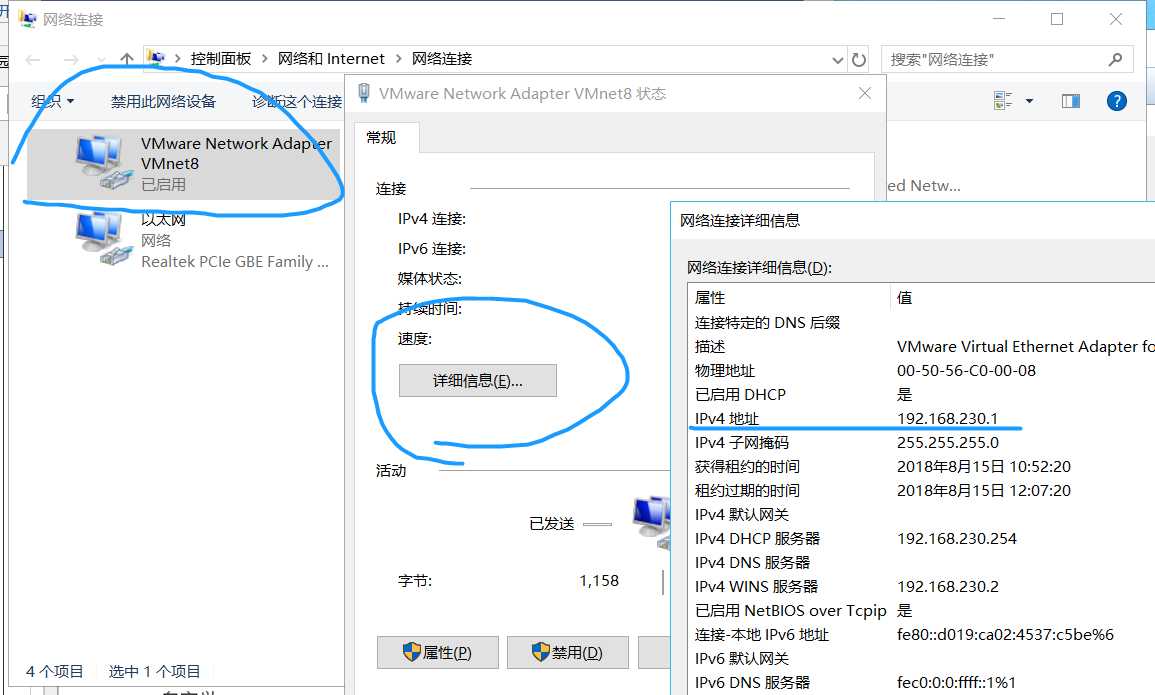Click the status bar text 选中 1 个项目
1155x695 pixels.
click(154, 671)
